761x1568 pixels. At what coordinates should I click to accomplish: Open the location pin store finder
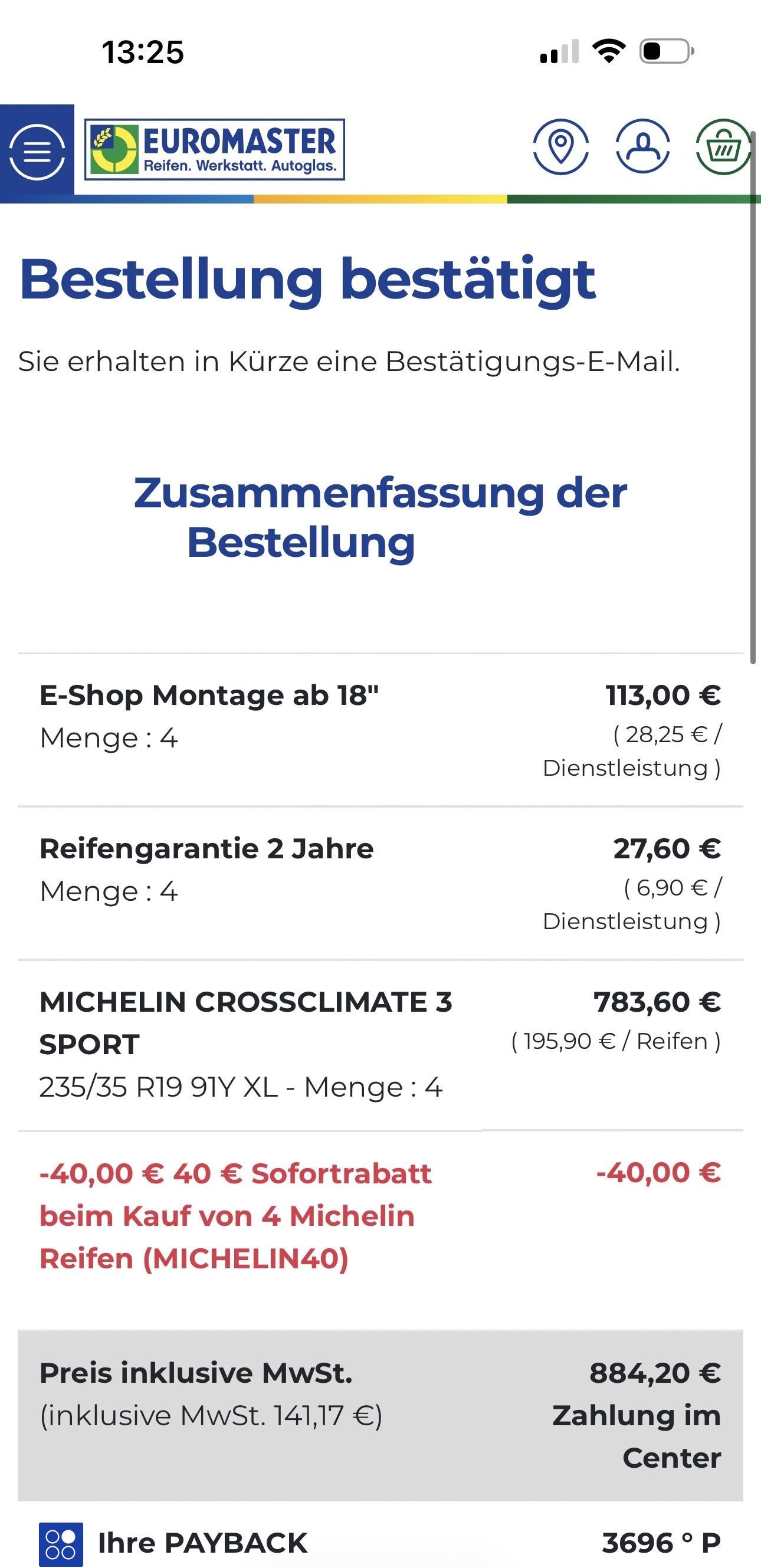click(560, 147)
